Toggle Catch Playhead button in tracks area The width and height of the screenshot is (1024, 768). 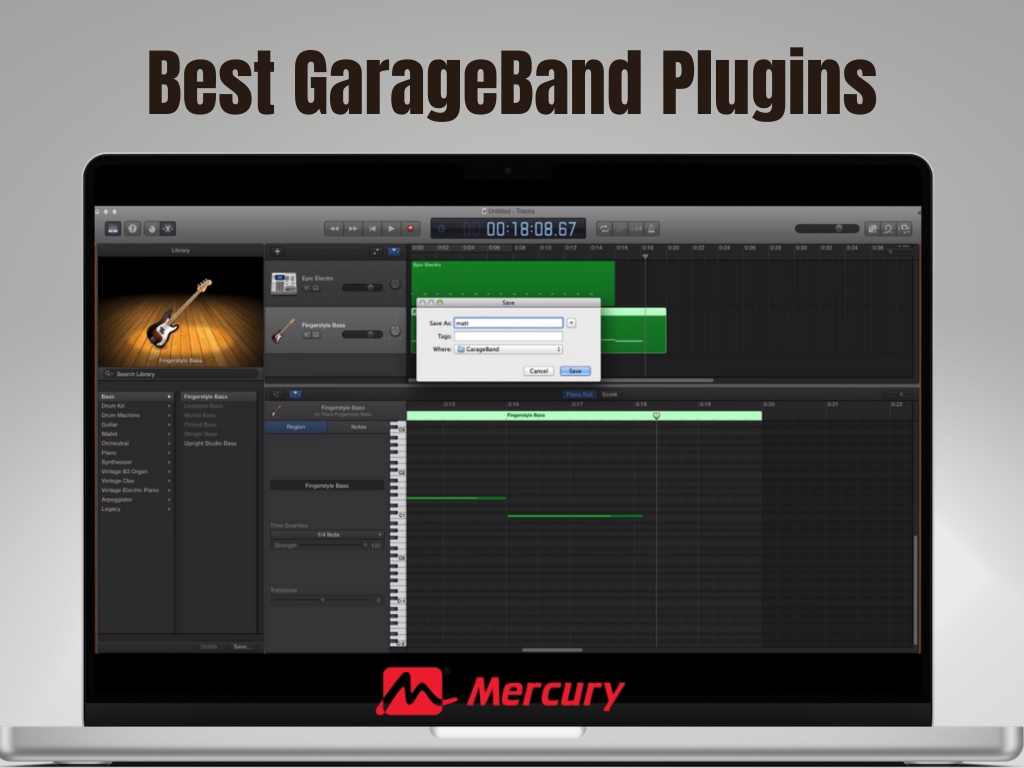click(394, 251)
